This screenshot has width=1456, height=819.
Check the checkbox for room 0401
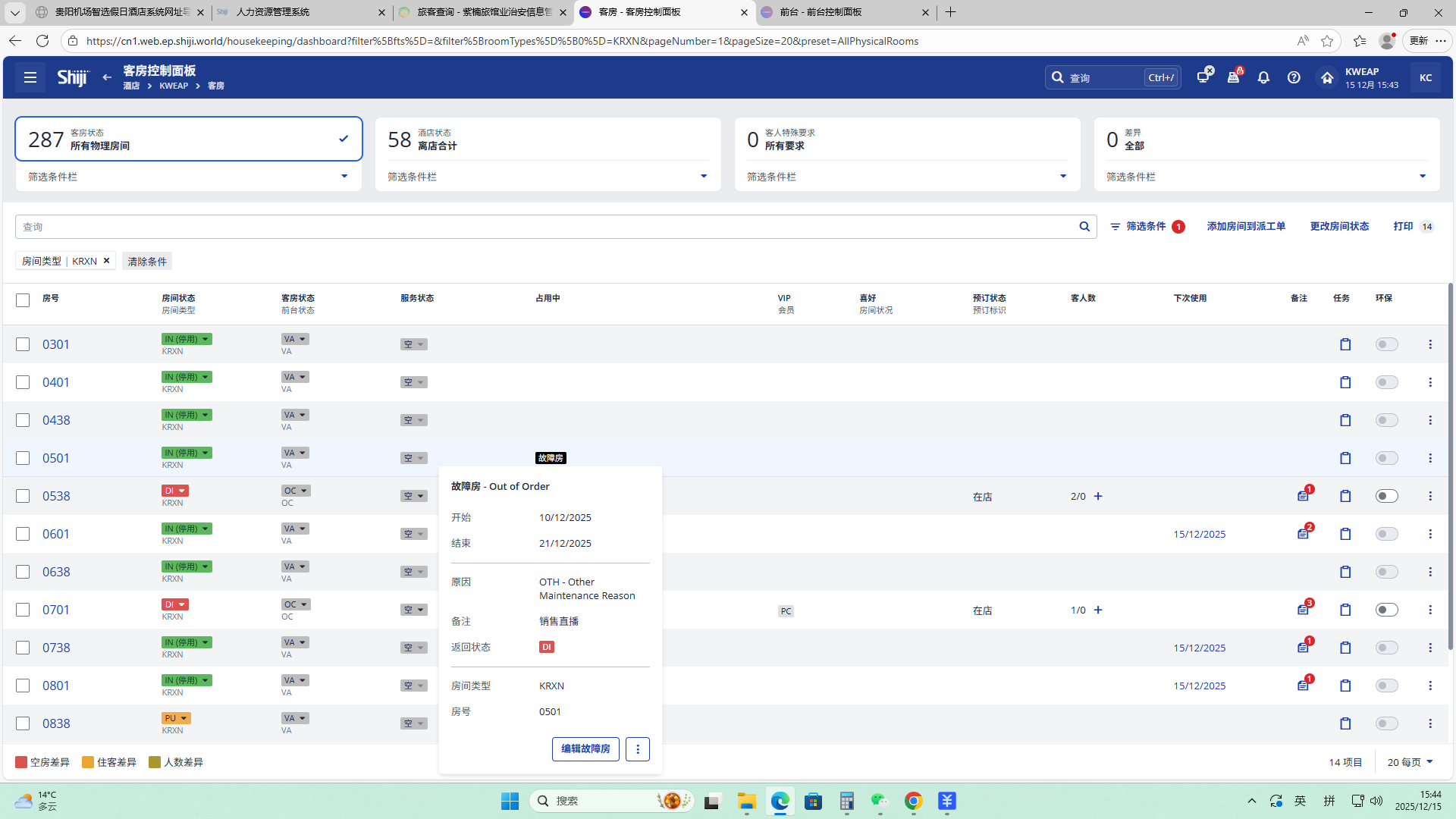(23, 382)
